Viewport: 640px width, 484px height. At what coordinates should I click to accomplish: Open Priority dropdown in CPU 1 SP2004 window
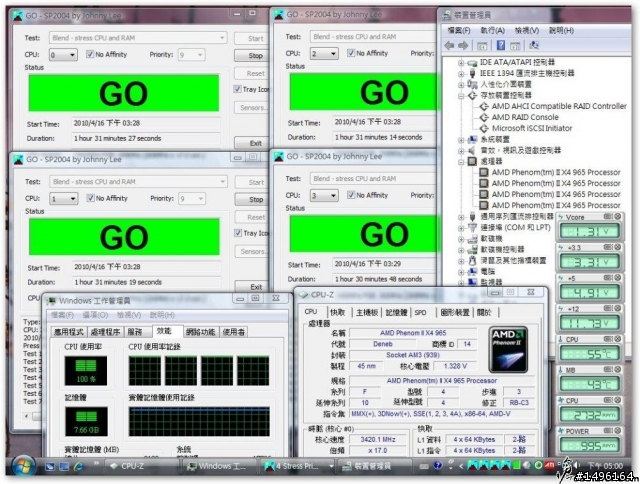[191, 199]
